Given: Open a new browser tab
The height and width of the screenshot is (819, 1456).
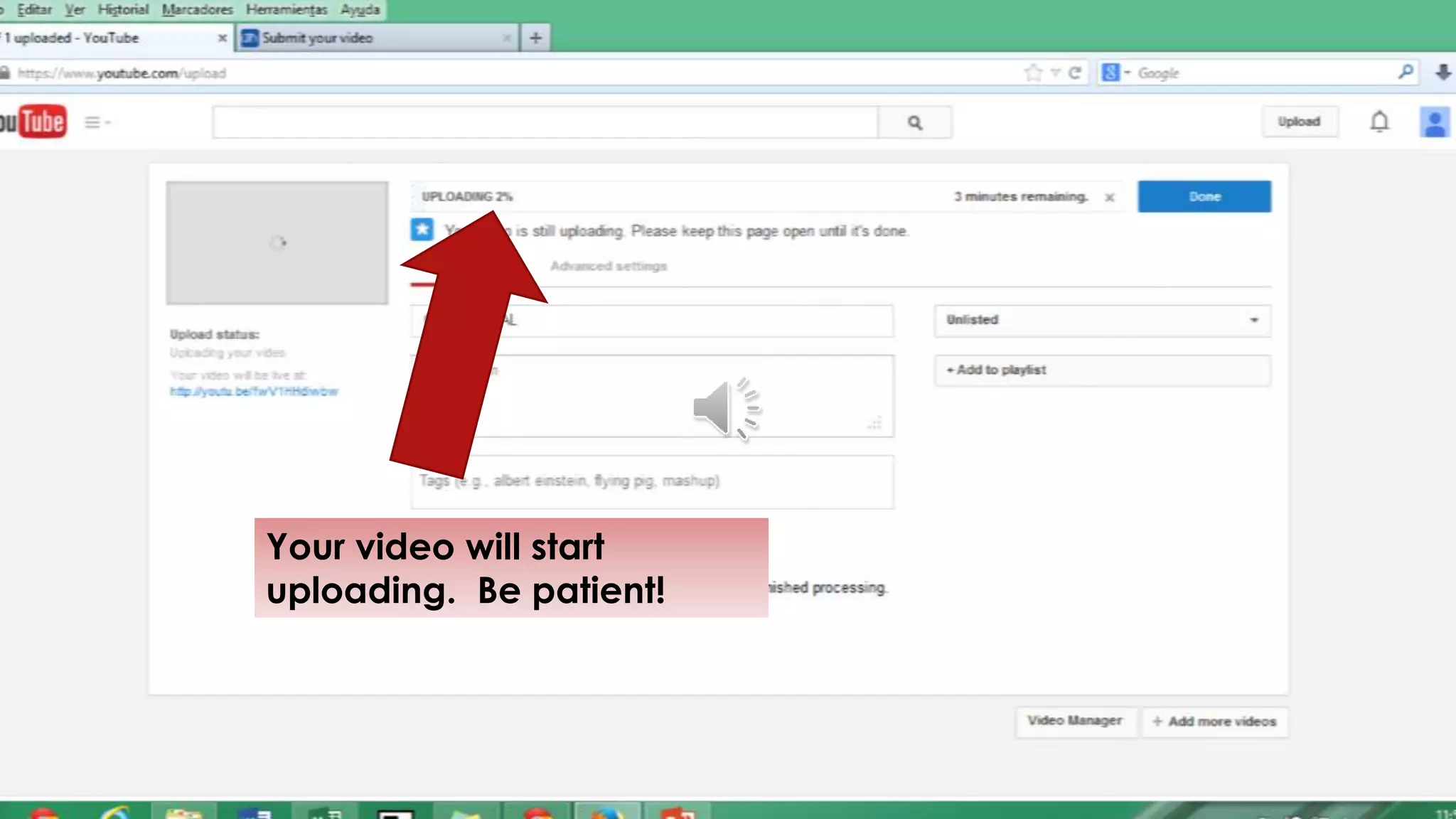Looking at the screenshot, I should pyautogui.click(x=535, y=38).
